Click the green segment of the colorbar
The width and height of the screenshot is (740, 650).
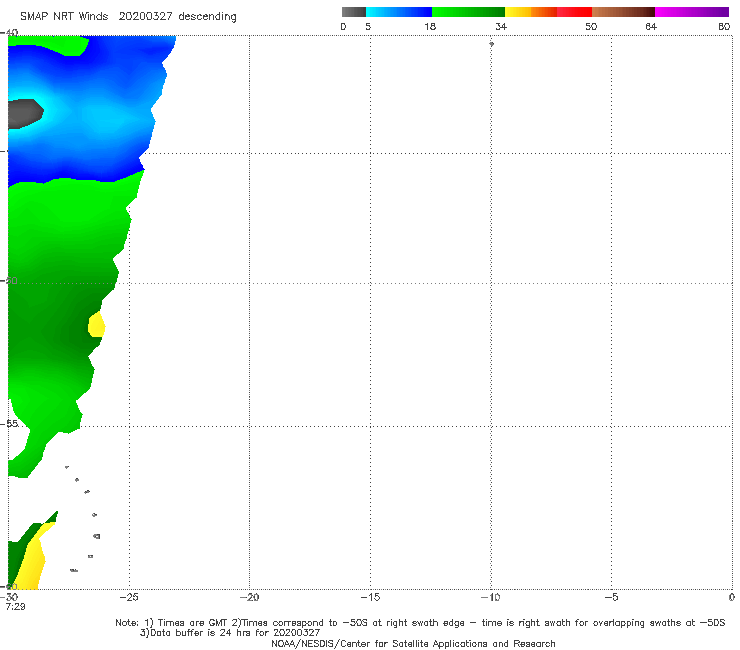468,12
